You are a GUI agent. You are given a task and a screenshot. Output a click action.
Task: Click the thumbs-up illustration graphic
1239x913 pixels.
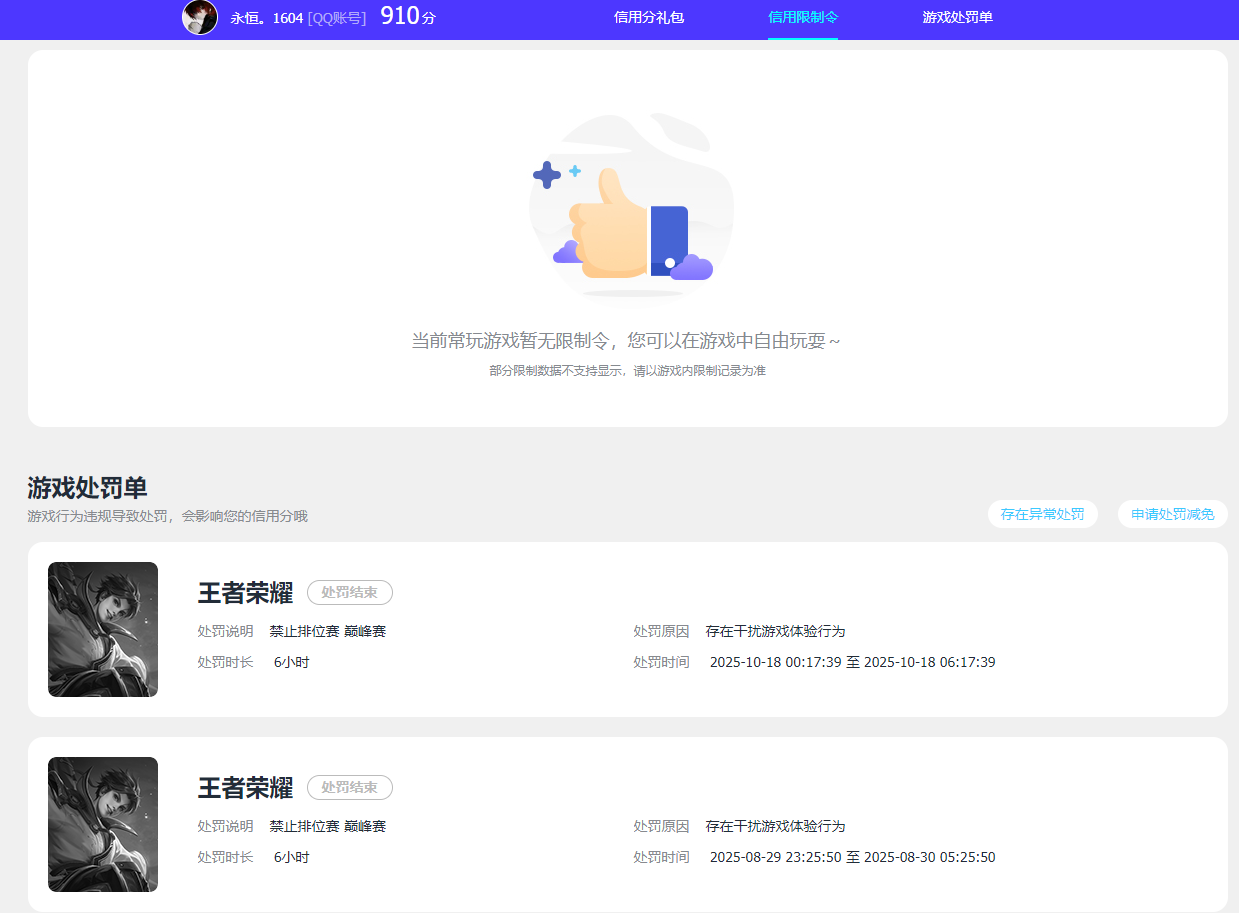coord(630,207)
